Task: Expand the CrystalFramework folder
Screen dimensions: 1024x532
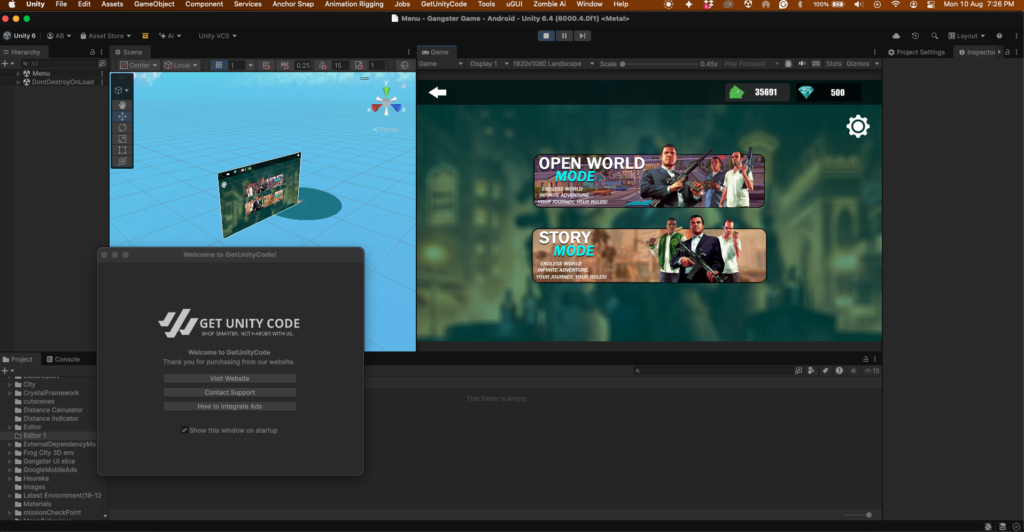Action: click(x=10, y=393)
